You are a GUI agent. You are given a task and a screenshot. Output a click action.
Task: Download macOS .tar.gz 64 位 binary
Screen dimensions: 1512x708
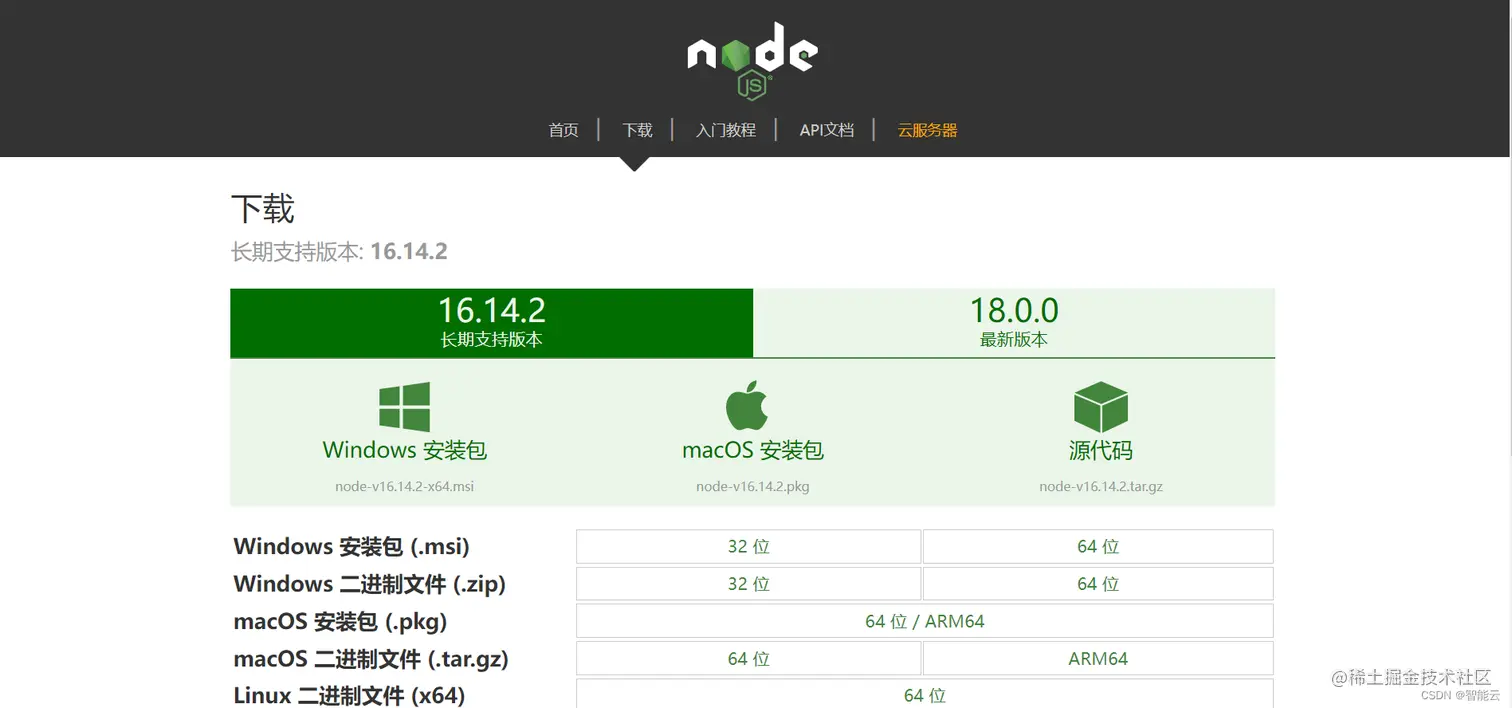coord(748,658)
